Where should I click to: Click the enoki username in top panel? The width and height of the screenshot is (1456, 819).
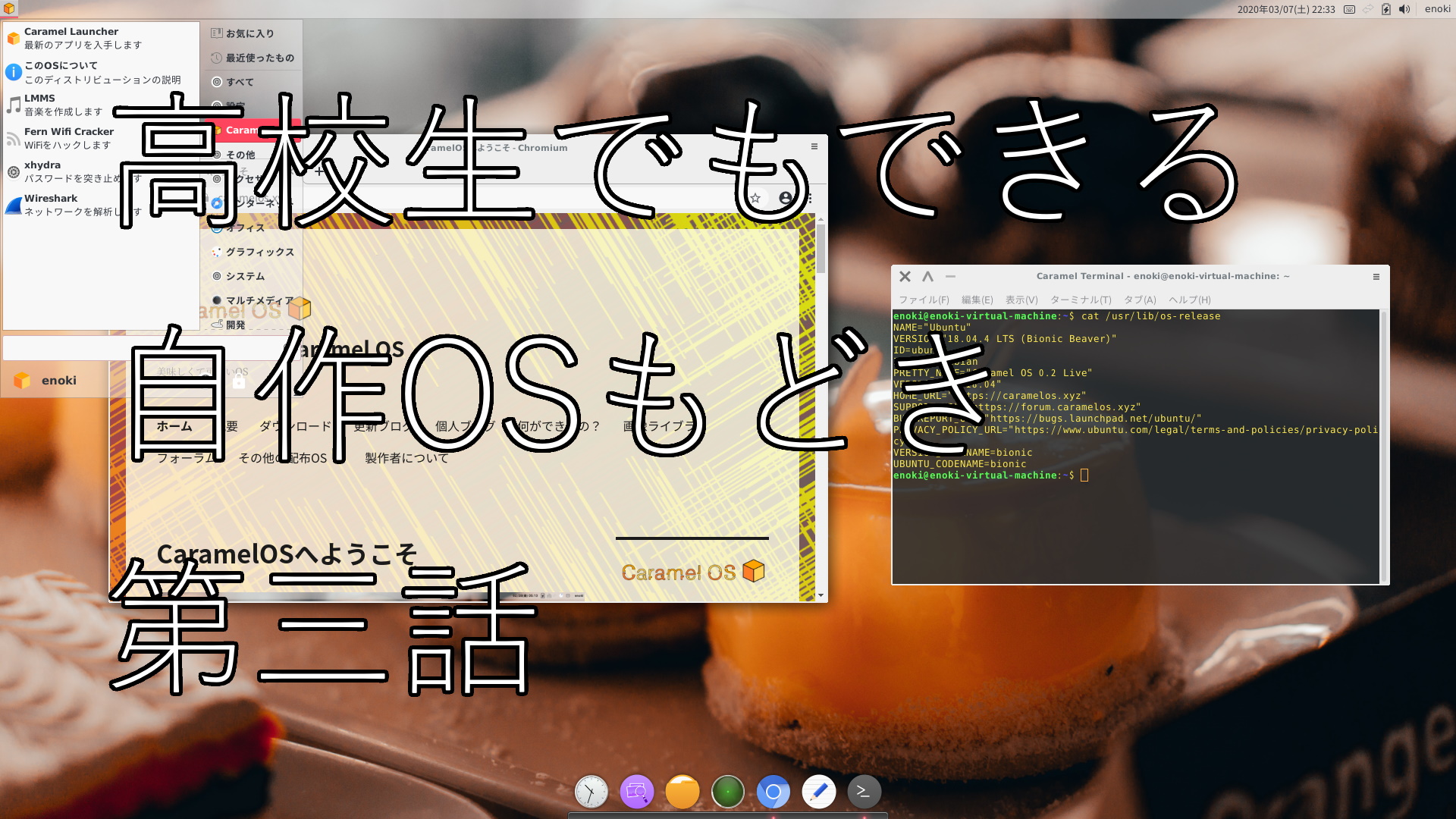(x=1437, y=9)
